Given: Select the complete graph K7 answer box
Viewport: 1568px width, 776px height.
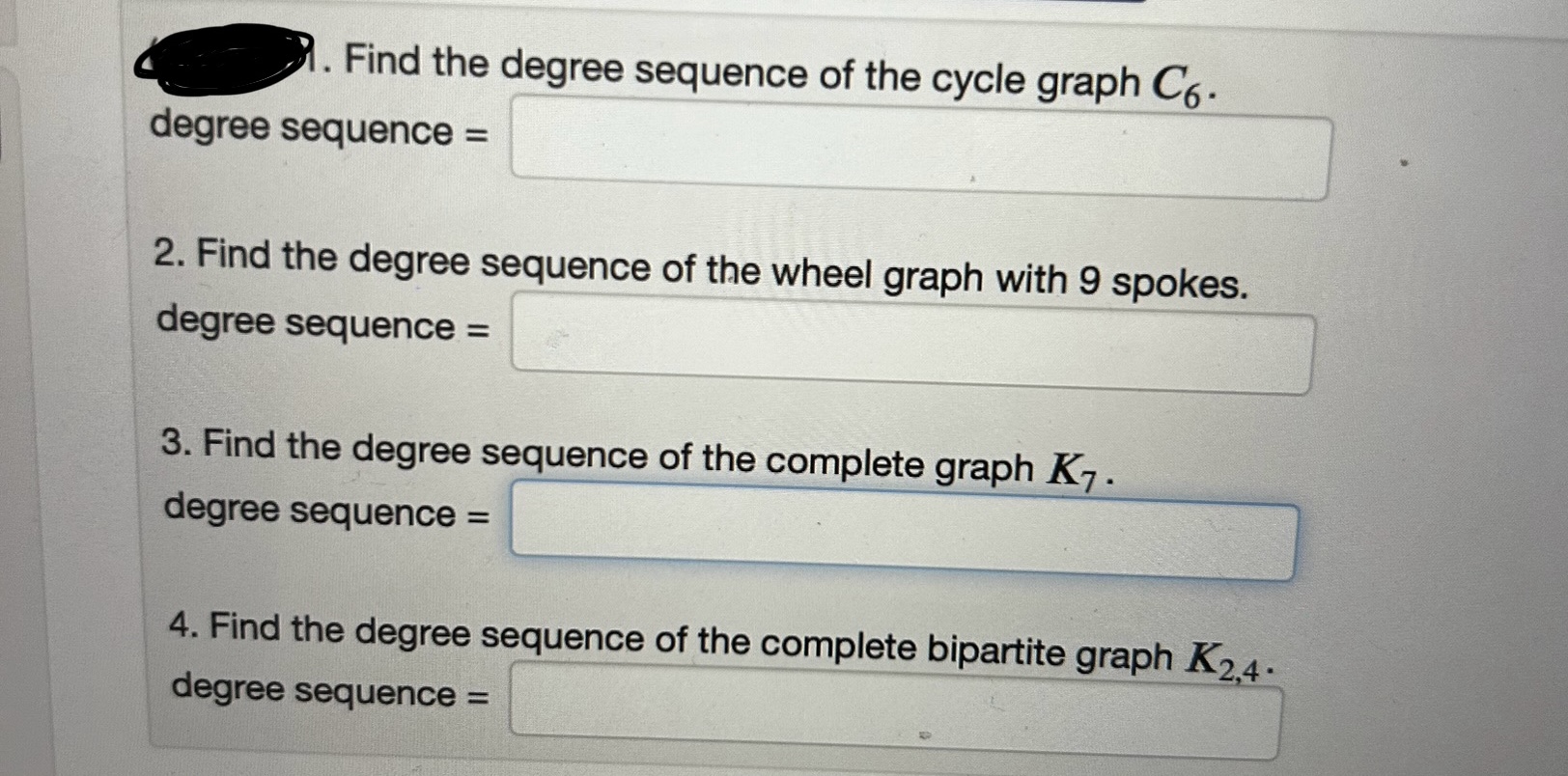Looking at the screenshot, I should point(904,530).
